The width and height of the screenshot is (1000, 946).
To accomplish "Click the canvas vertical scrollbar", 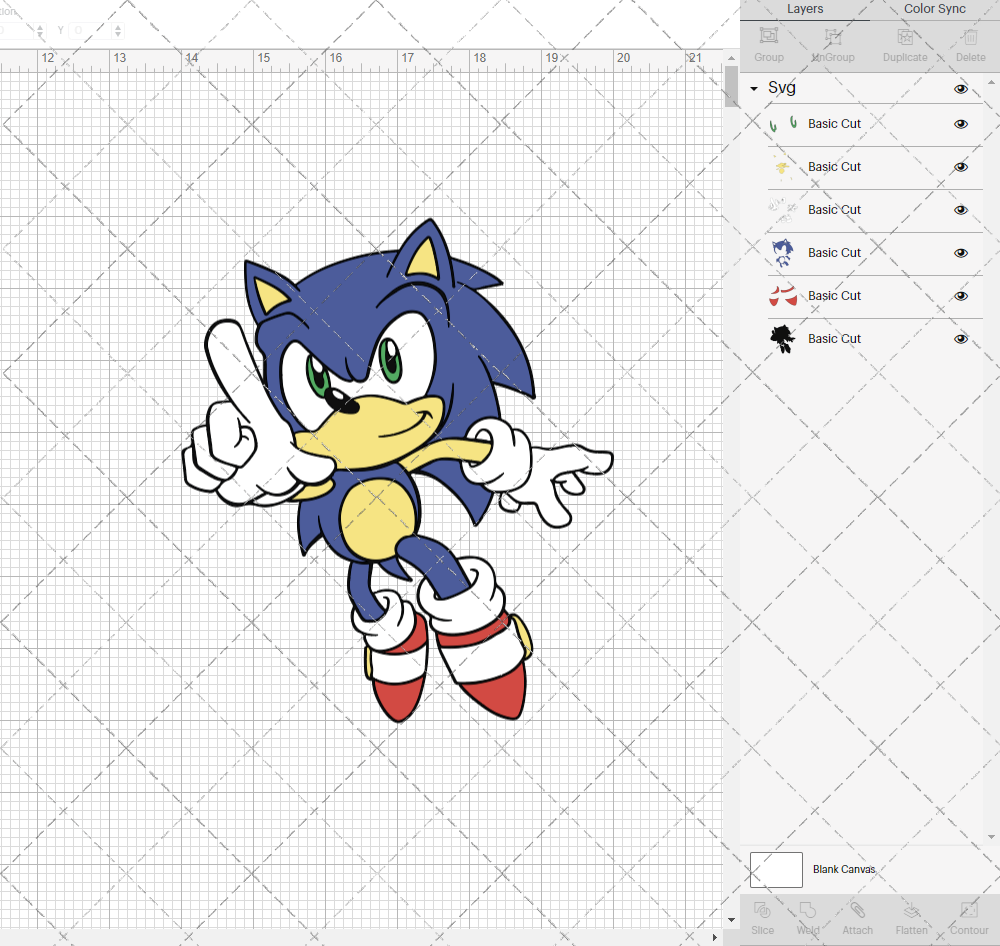I will 729,88.
